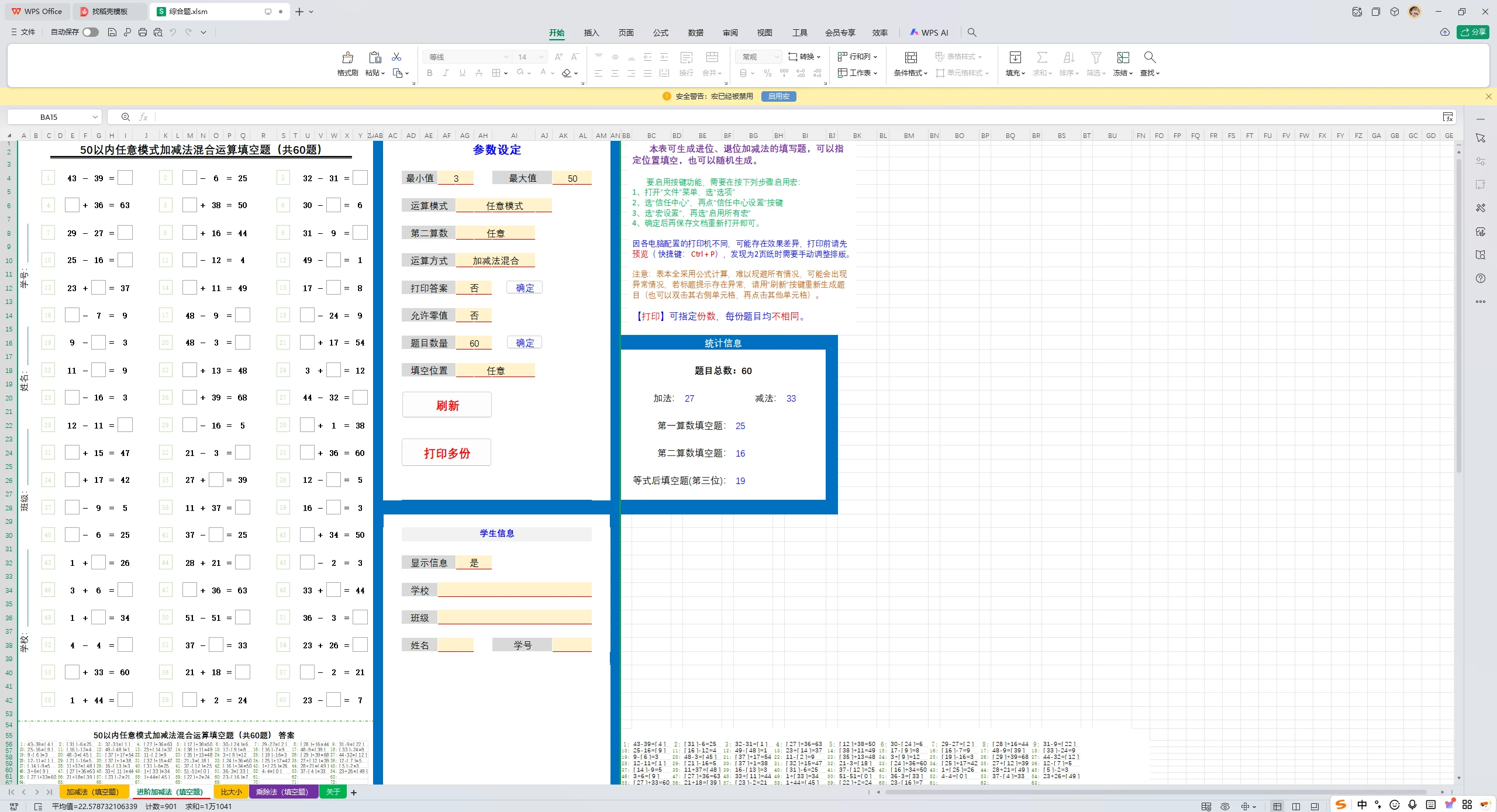Click the Percent style % icon
Screen dimensions: 1497x812
coord(767,73)
